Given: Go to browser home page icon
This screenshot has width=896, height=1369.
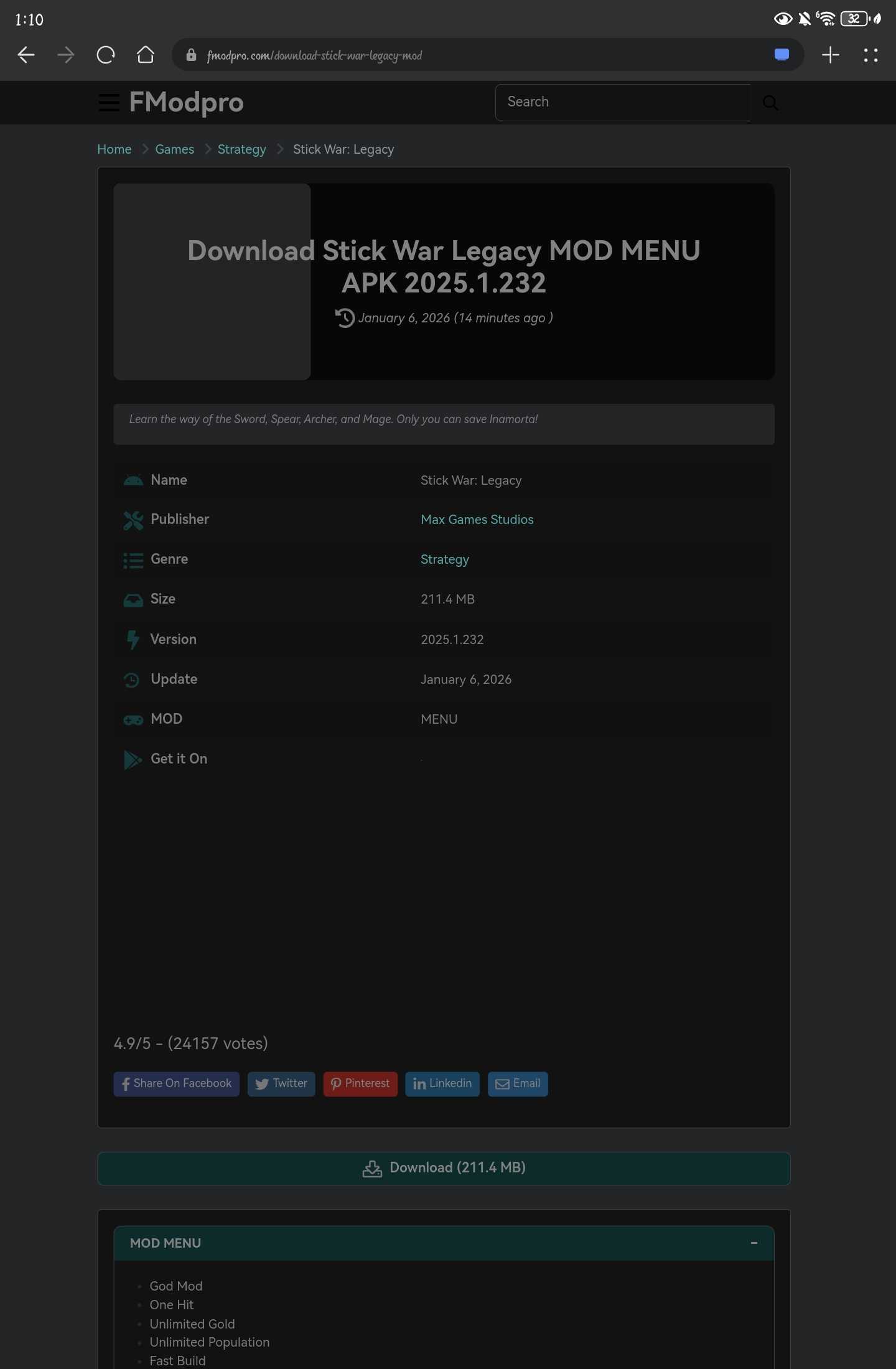Looking at the screenshot, I should point(146,55).
